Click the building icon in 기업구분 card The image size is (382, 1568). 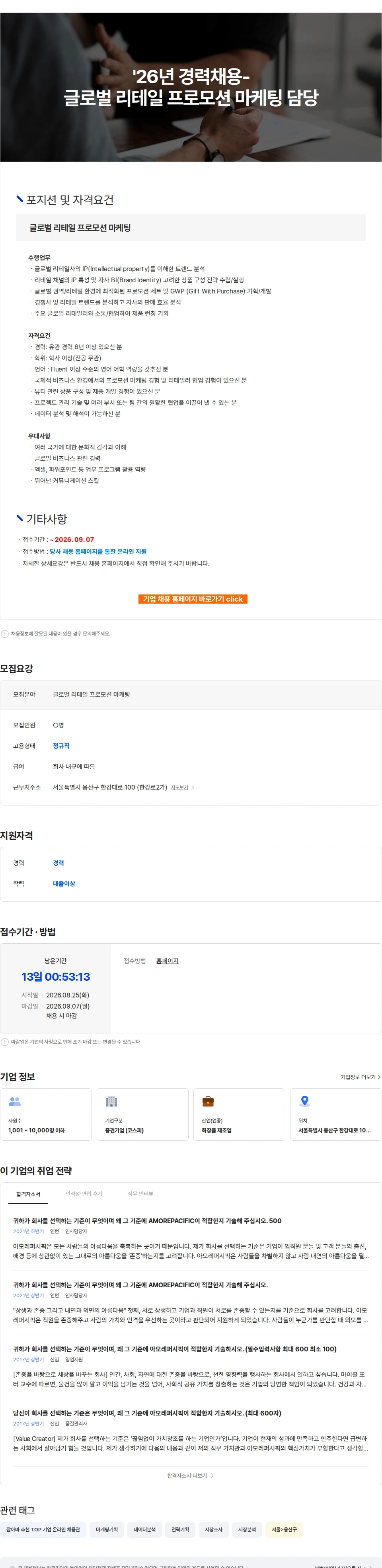coord(111,1101)
